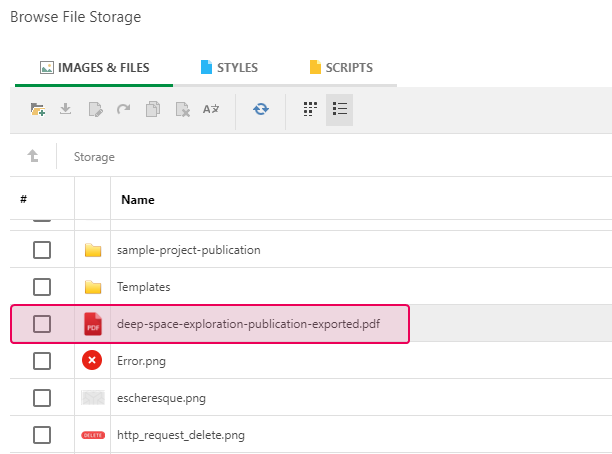This screenshot has height=454, width=612.
Task: Open the Styles tab
Action: tap(229, 68)
